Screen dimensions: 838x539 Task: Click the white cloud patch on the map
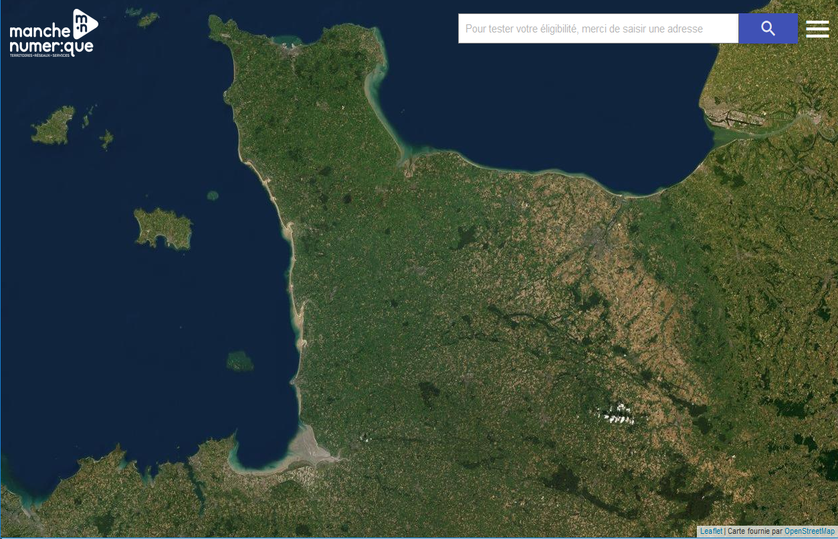616,413
